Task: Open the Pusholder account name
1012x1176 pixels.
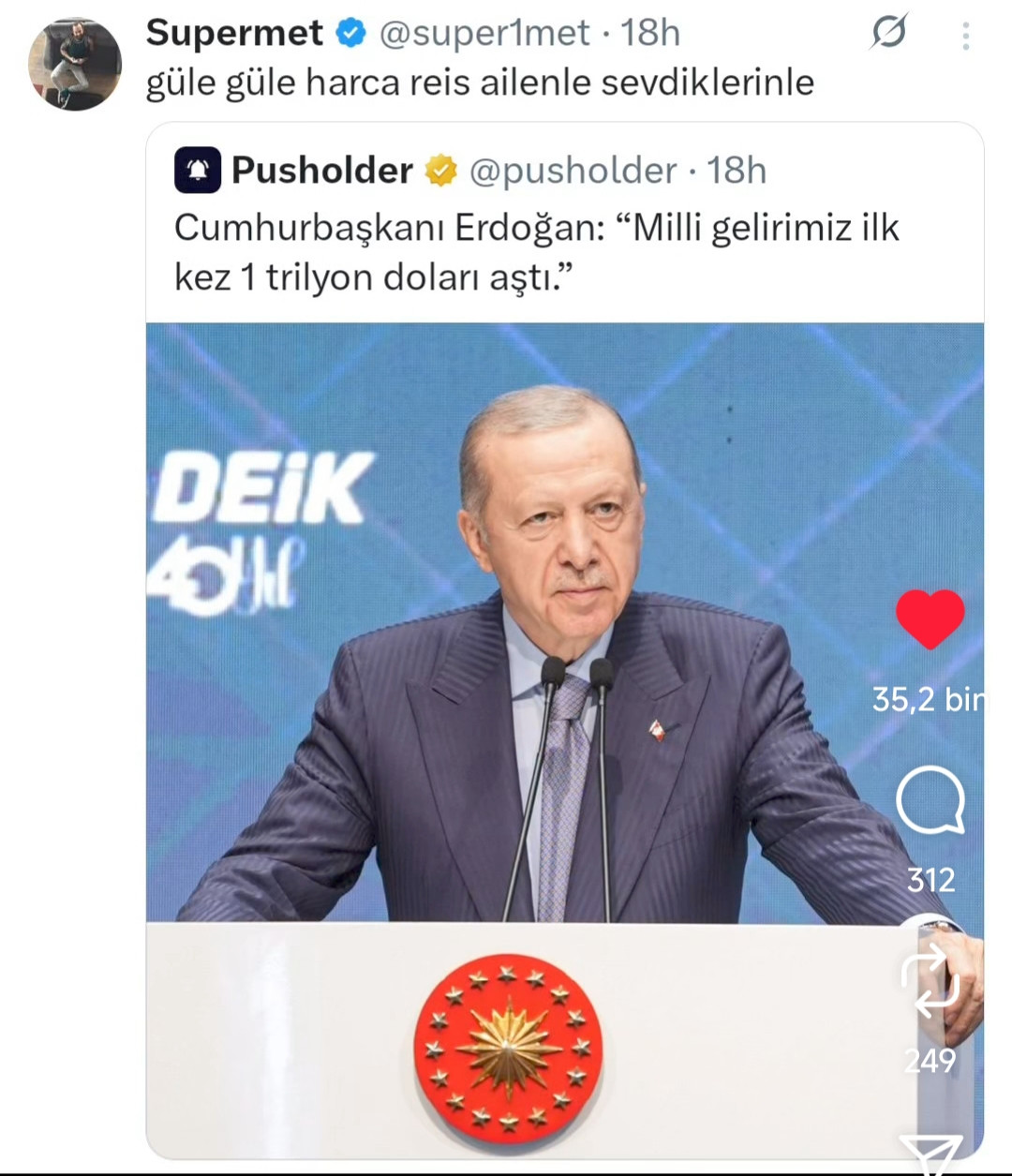Action: 321,171
